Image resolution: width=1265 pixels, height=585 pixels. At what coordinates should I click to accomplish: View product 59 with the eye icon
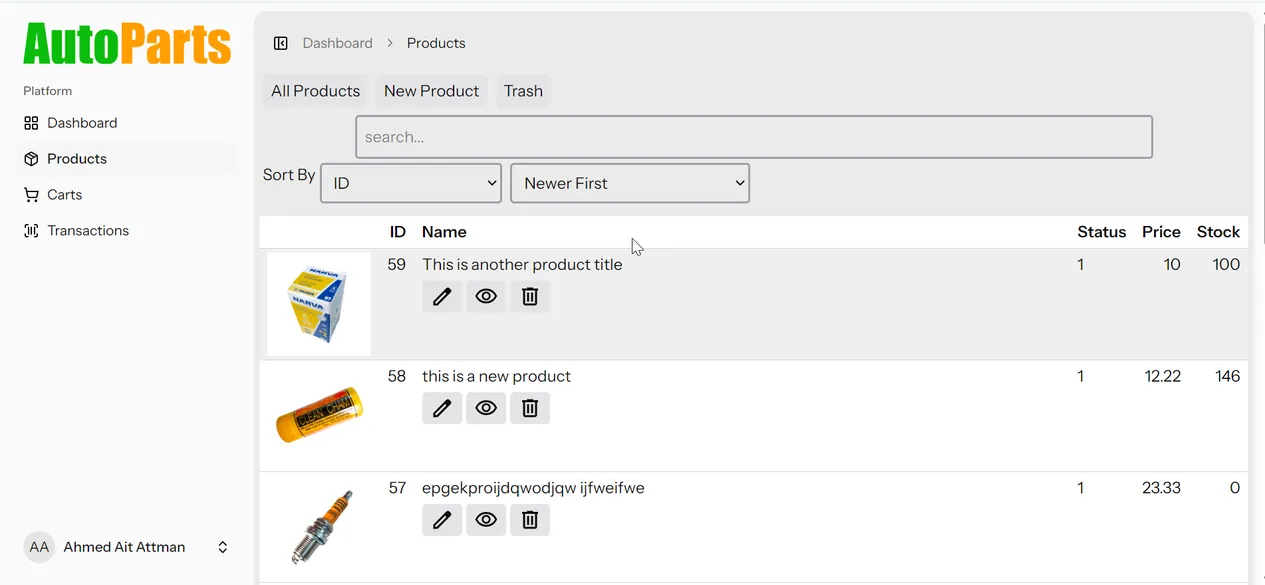pos(486,296)
